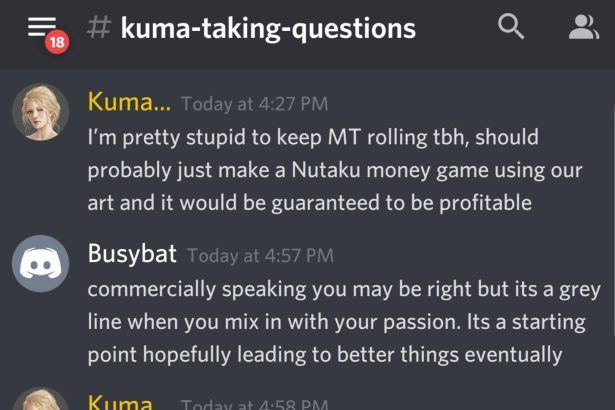
Task: Click the hash symbol before channel name
Action: pyautogui.click(x=98, y=27)
